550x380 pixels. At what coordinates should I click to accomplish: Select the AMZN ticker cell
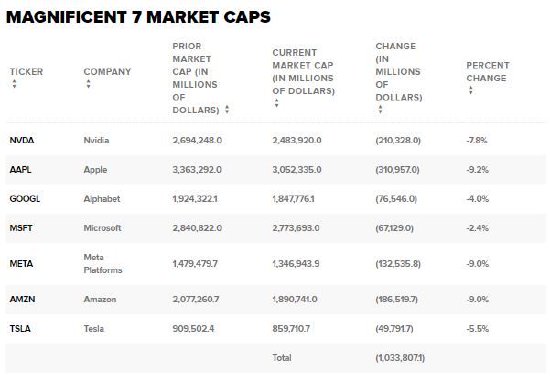(22, 299)
